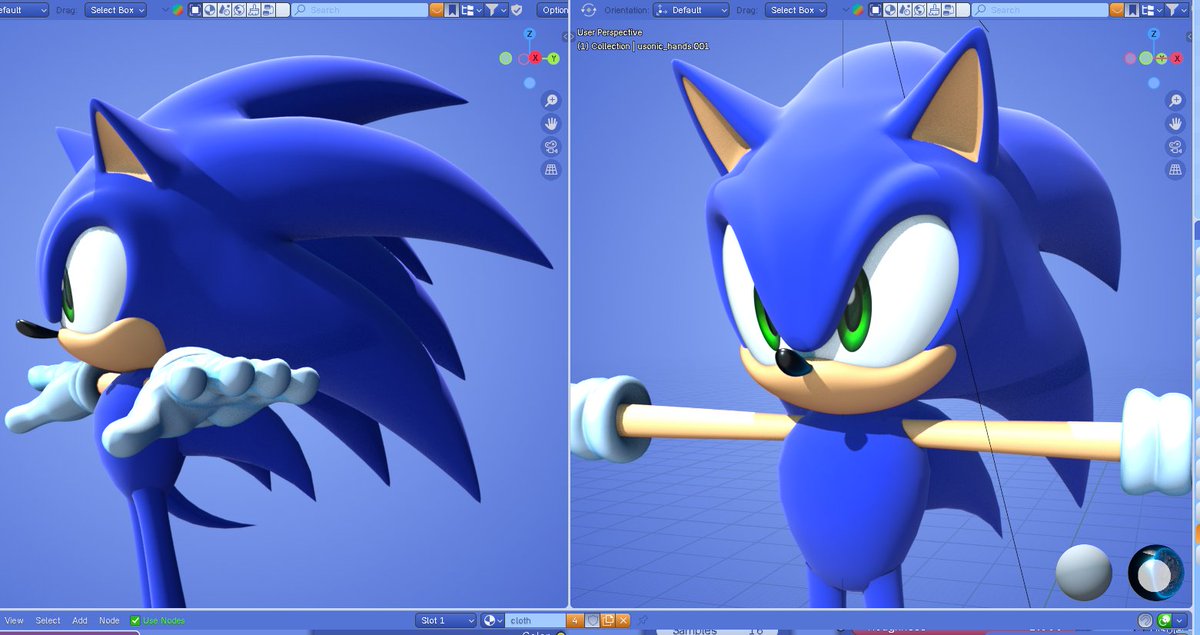This screenshot has width=1200, height=635.
Task: Click the User Perspective overlay text
Action: tap(610, 33)
